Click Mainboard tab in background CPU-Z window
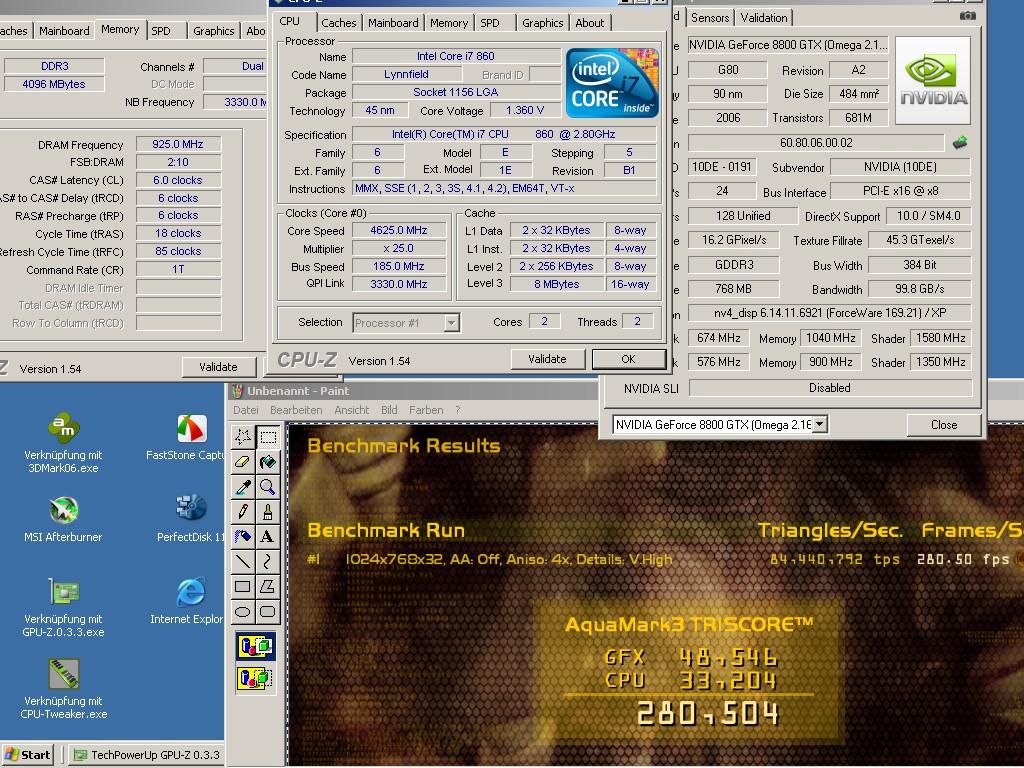The image size is (1024, 768). click(64, 31)
